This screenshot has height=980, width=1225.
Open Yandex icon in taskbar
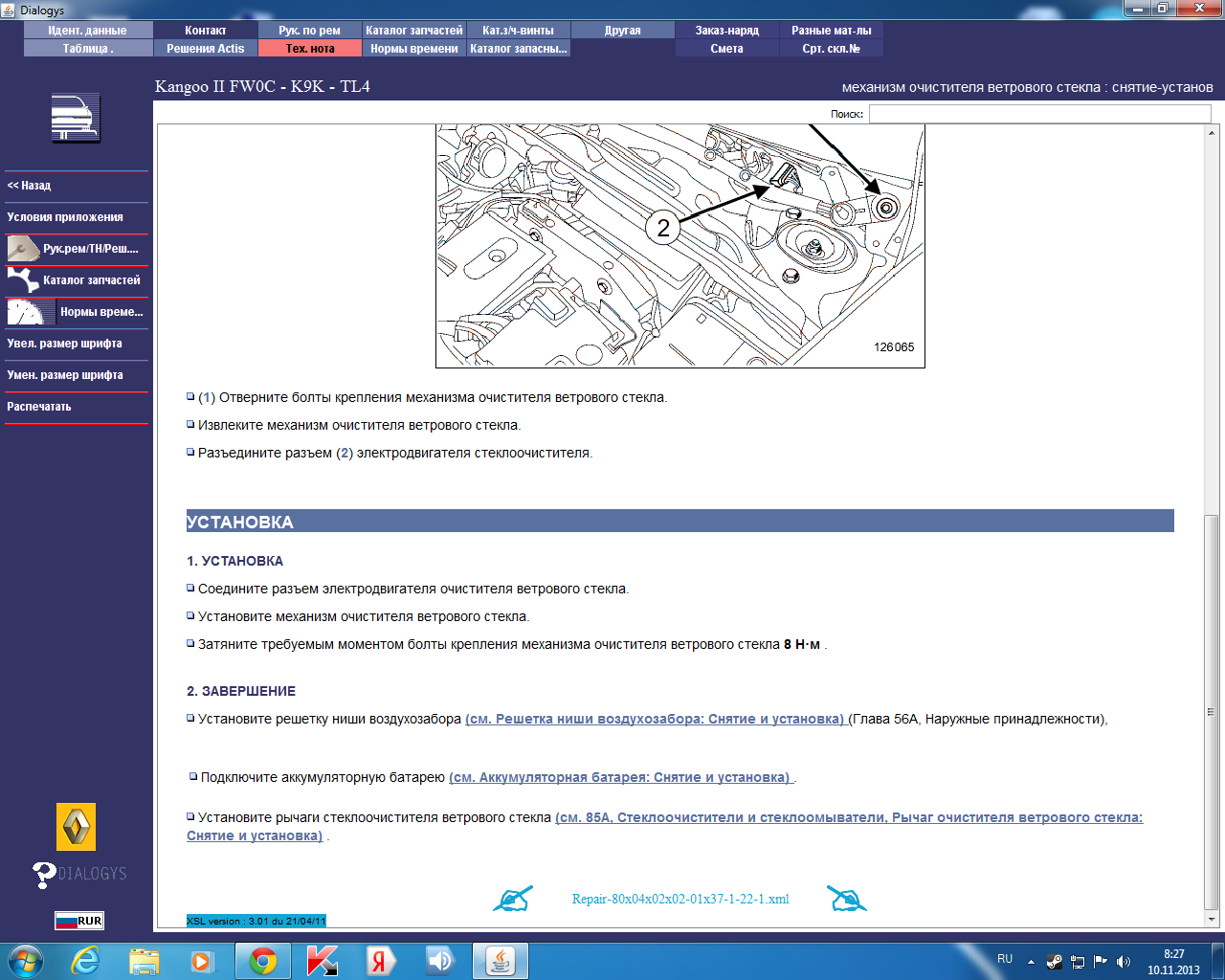(380, 961)
